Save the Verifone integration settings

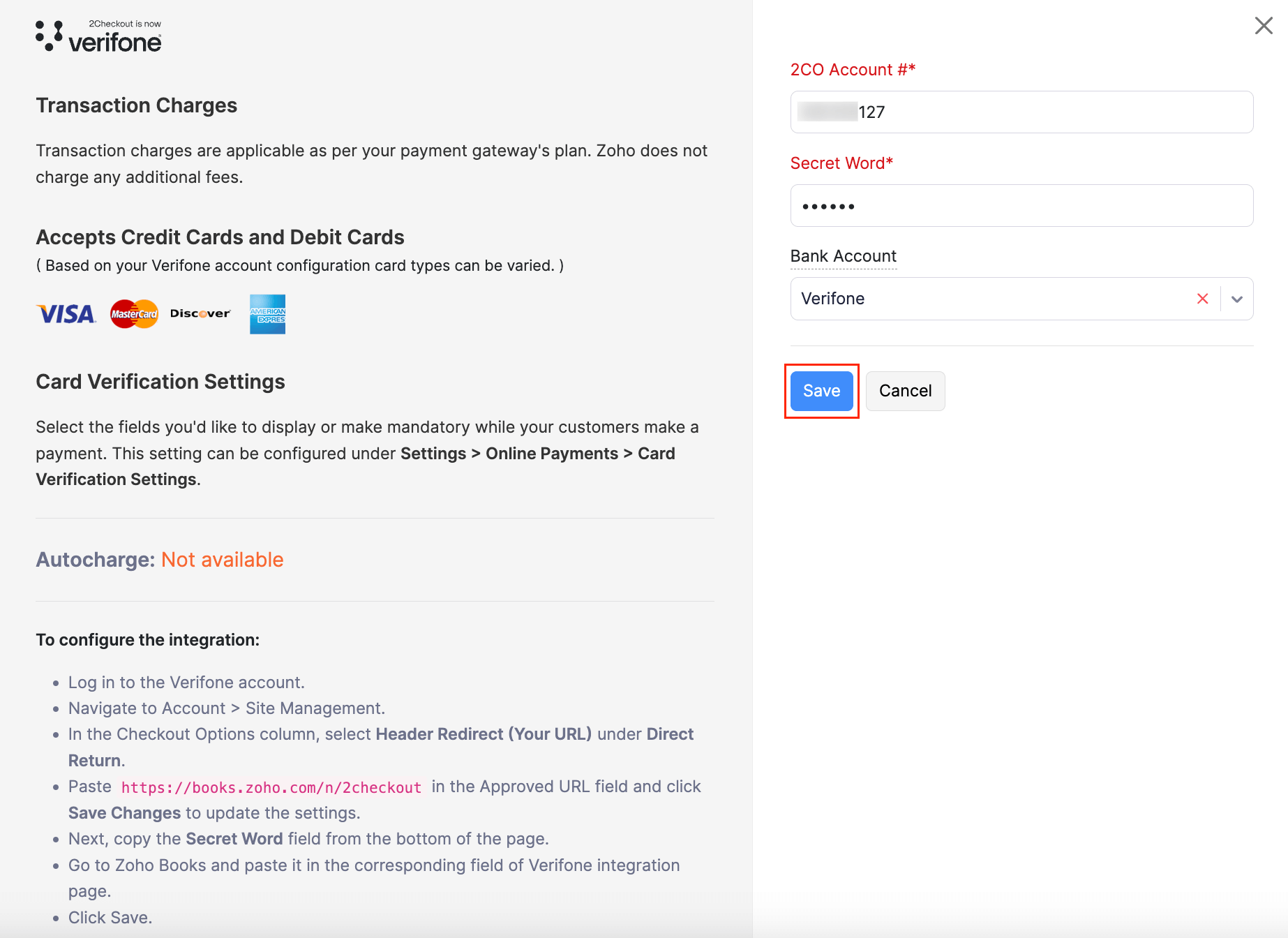tap(821, 391)
